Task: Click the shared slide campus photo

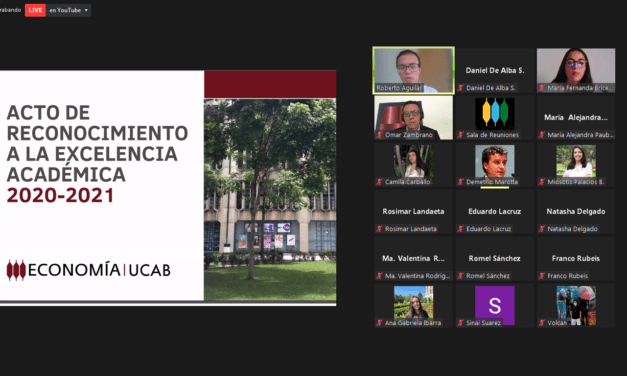Action: pos(270,199)
